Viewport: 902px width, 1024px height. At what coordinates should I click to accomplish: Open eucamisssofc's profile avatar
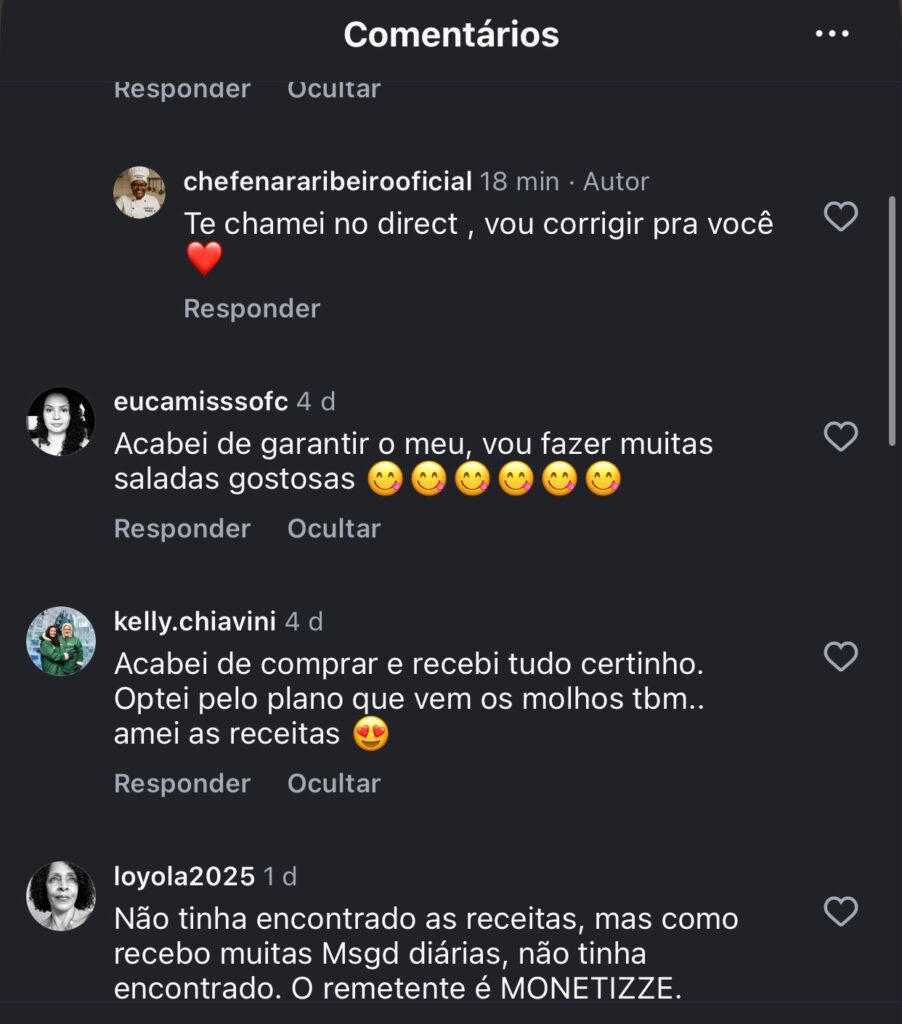(x=61, y=421)
